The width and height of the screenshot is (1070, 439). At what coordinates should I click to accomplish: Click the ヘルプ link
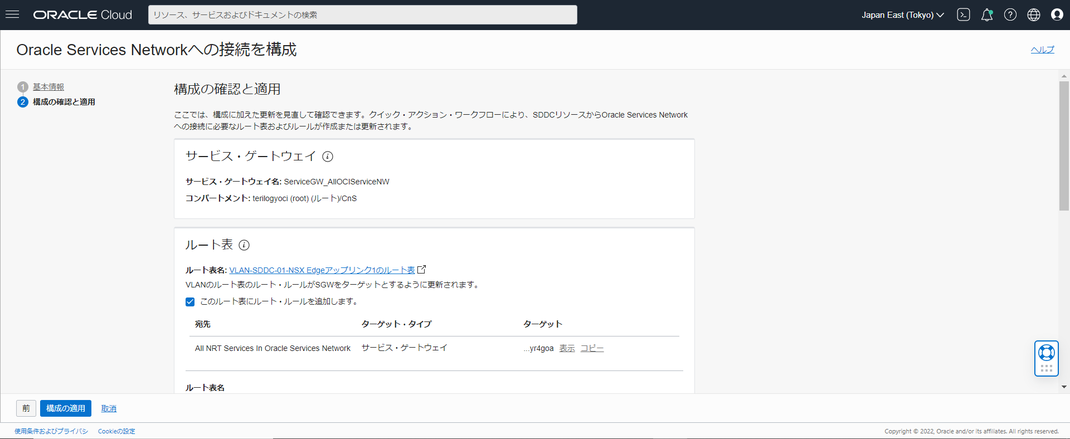click(x=1042, y=49)
